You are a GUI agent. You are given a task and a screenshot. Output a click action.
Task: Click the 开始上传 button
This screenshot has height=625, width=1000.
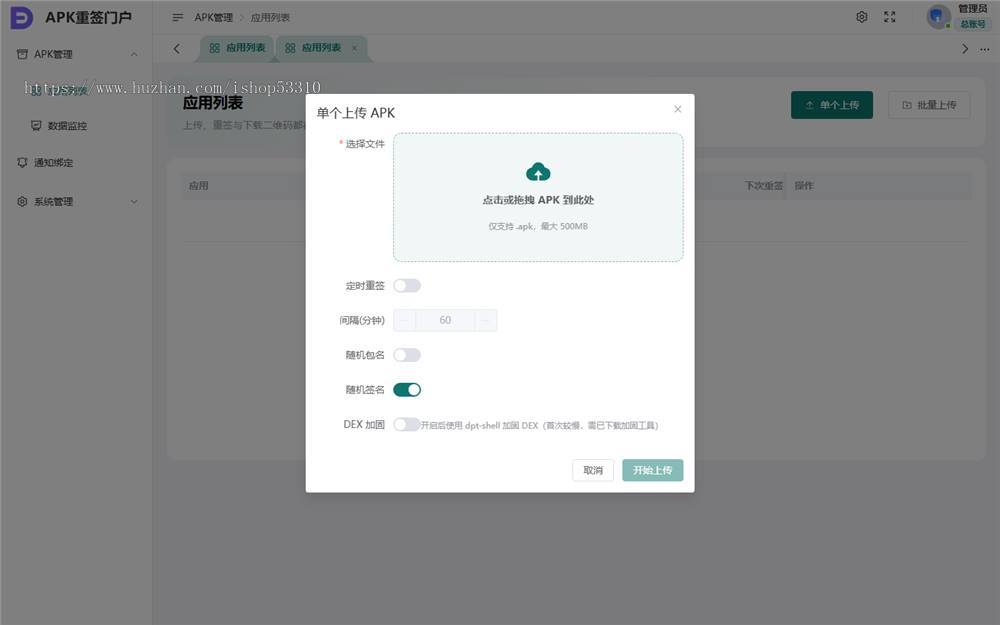[652, 470]
